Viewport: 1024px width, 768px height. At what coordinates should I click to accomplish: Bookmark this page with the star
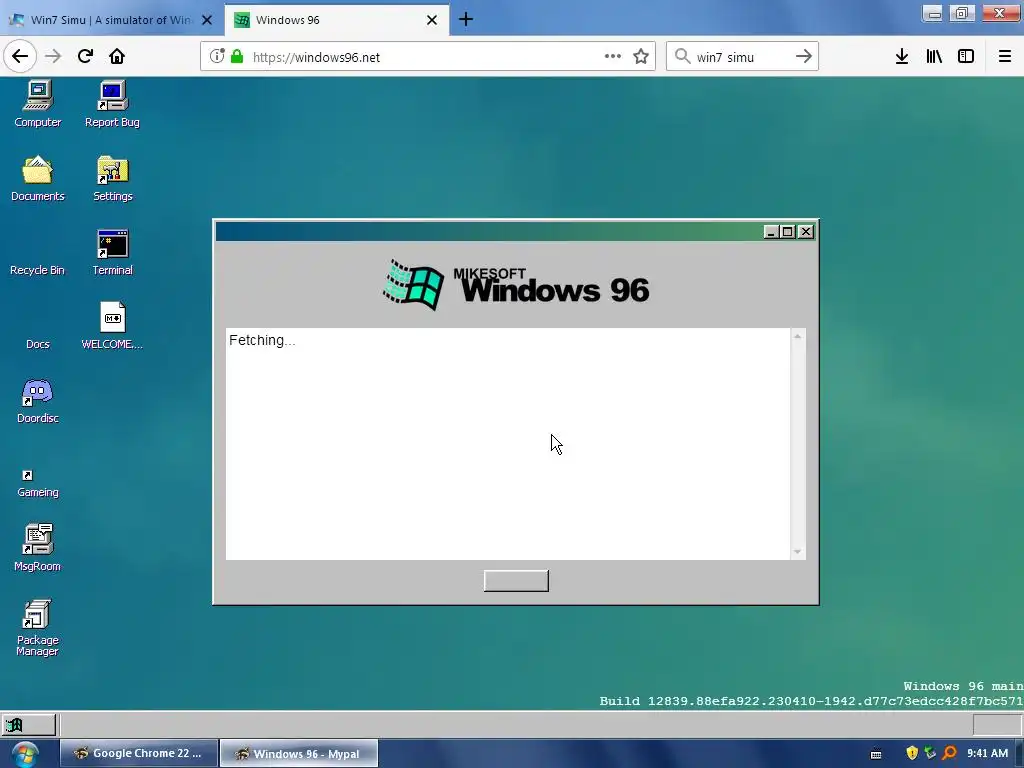[x=641, y=56]
